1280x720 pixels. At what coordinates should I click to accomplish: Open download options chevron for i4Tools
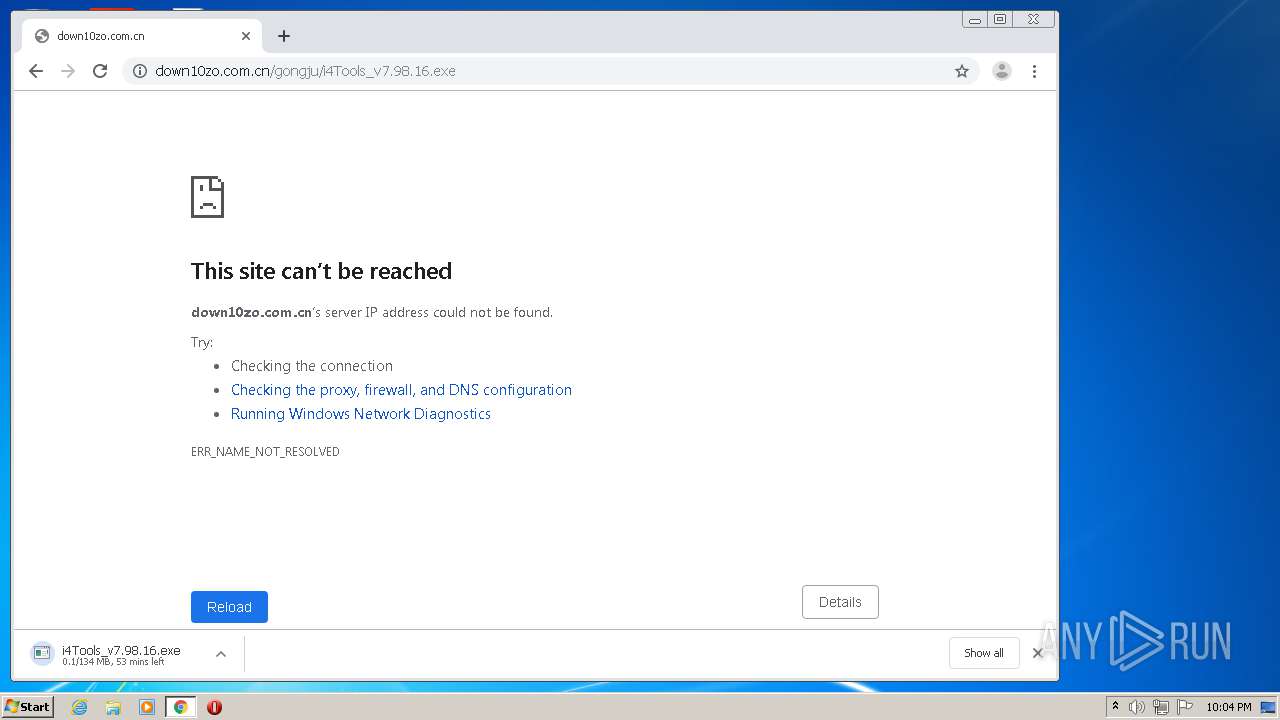click(221, 654)
